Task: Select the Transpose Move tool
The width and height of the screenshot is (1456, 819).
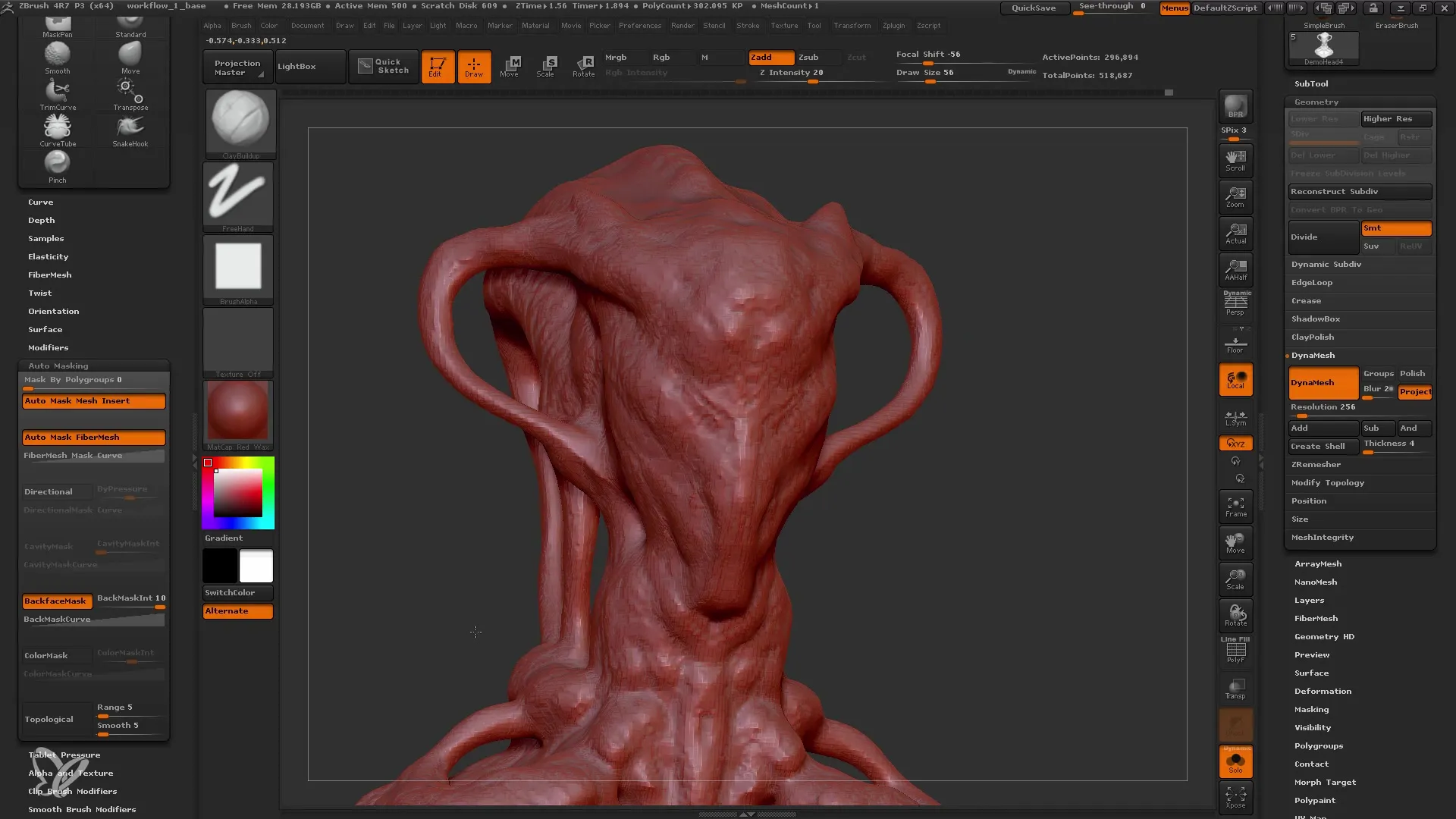Action: [510, 65]
